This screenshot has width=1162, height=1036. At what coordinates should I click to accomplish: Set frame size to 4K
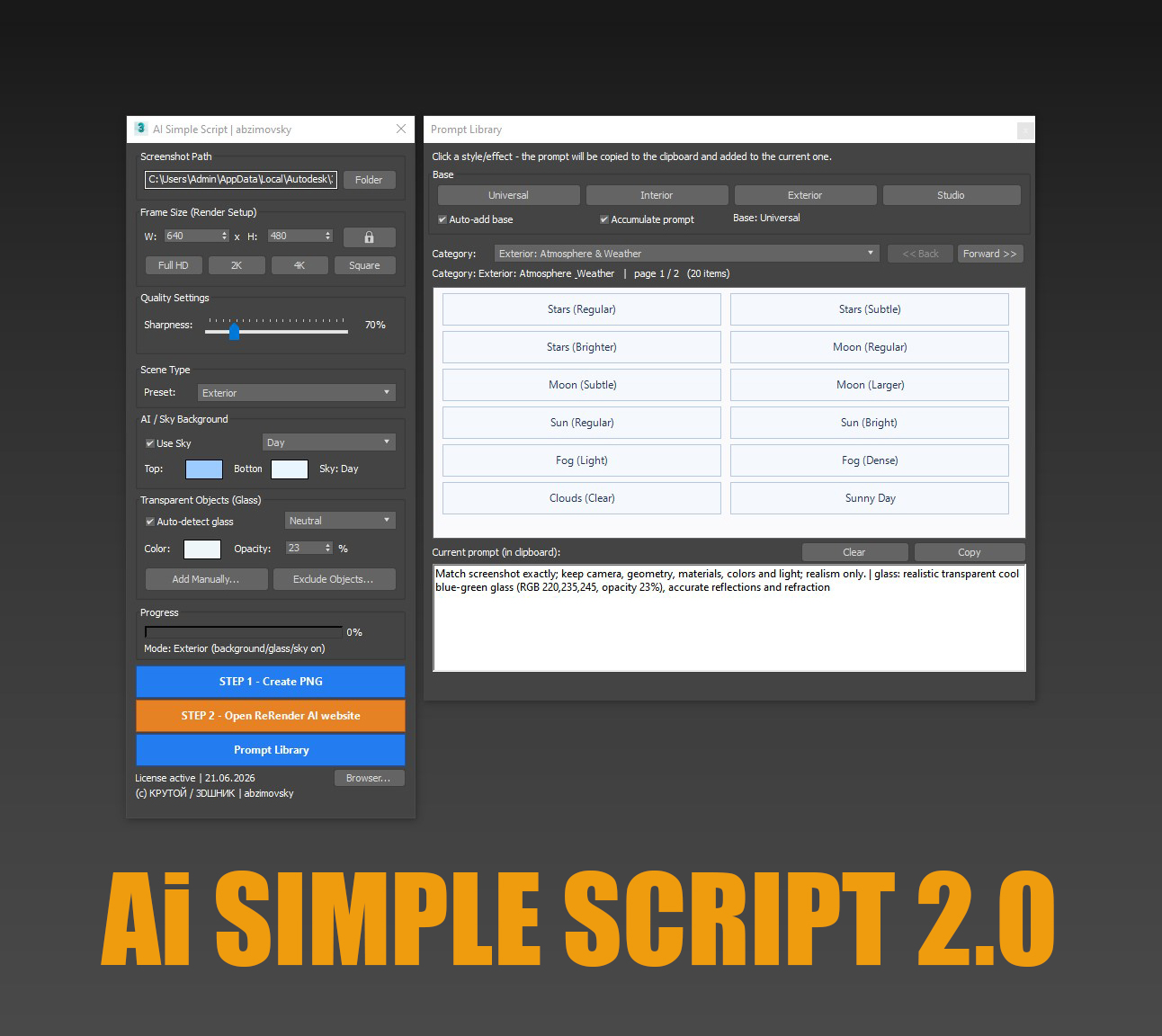(299, 265)
